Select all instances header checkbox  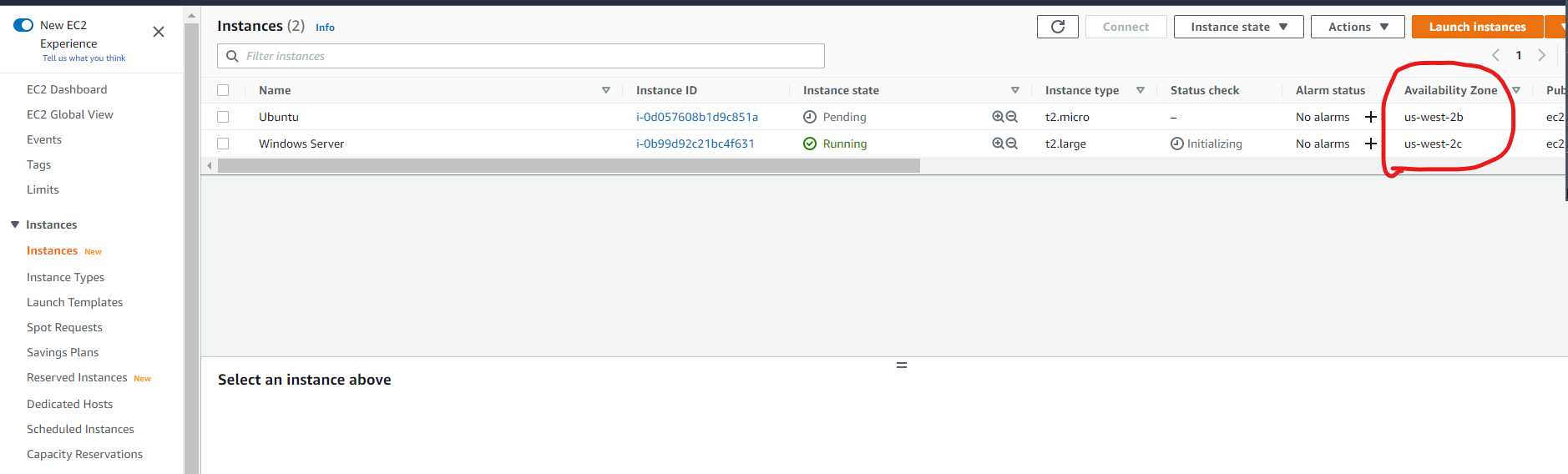(223, 90)
